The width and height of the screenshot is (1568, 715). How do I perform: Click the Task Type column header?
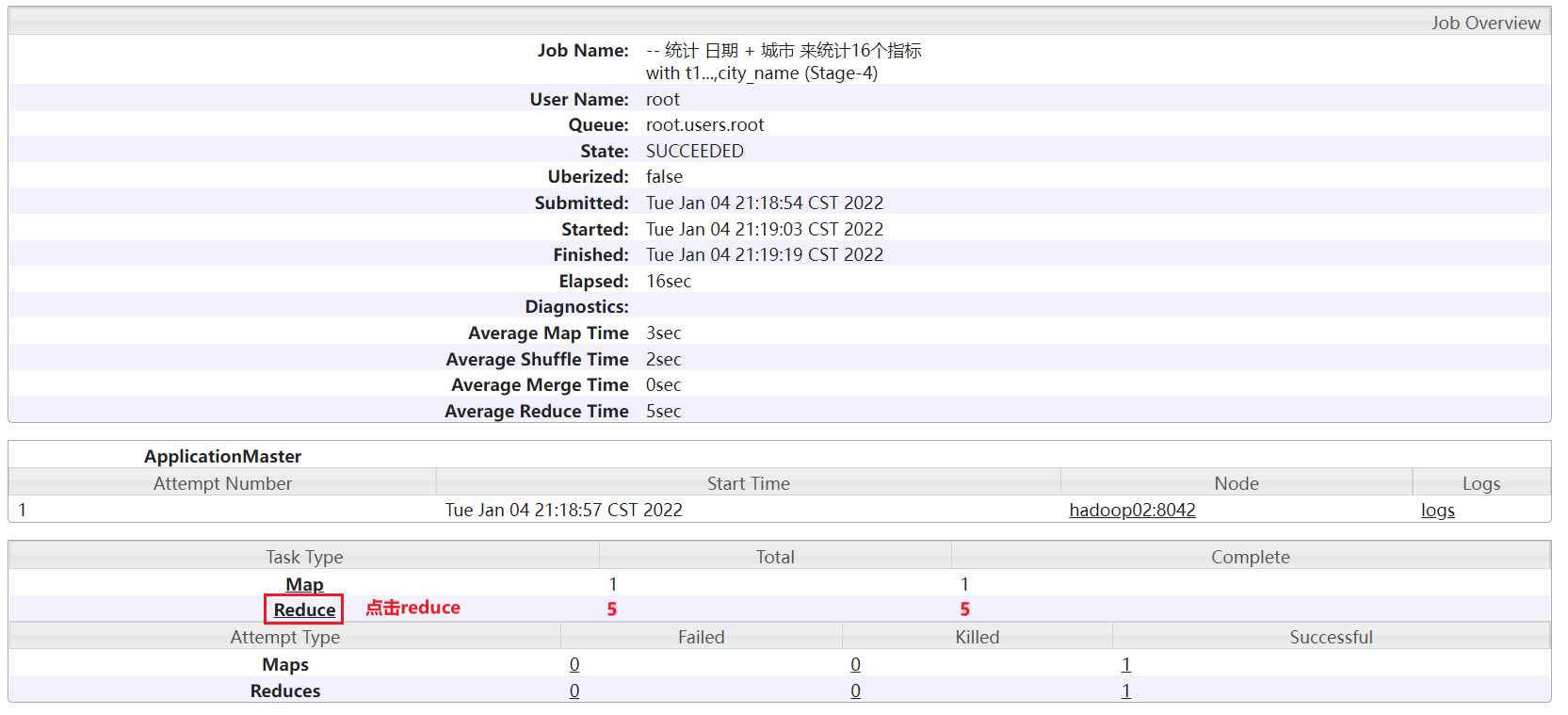[x=304, y=557]
